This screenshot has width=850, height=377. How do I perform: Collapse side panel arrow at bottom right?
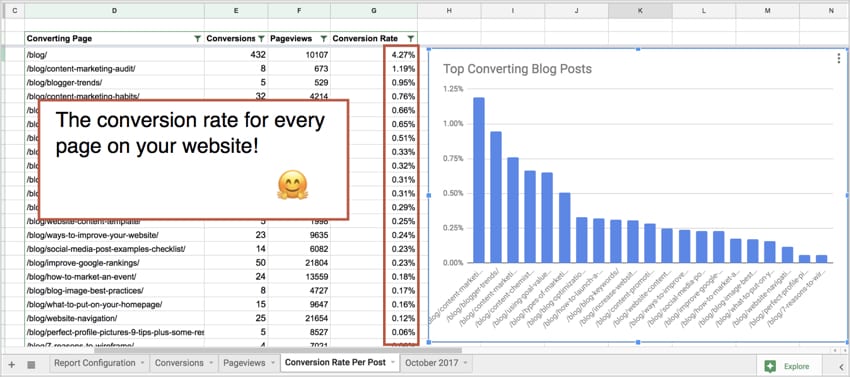coord(841,366)
